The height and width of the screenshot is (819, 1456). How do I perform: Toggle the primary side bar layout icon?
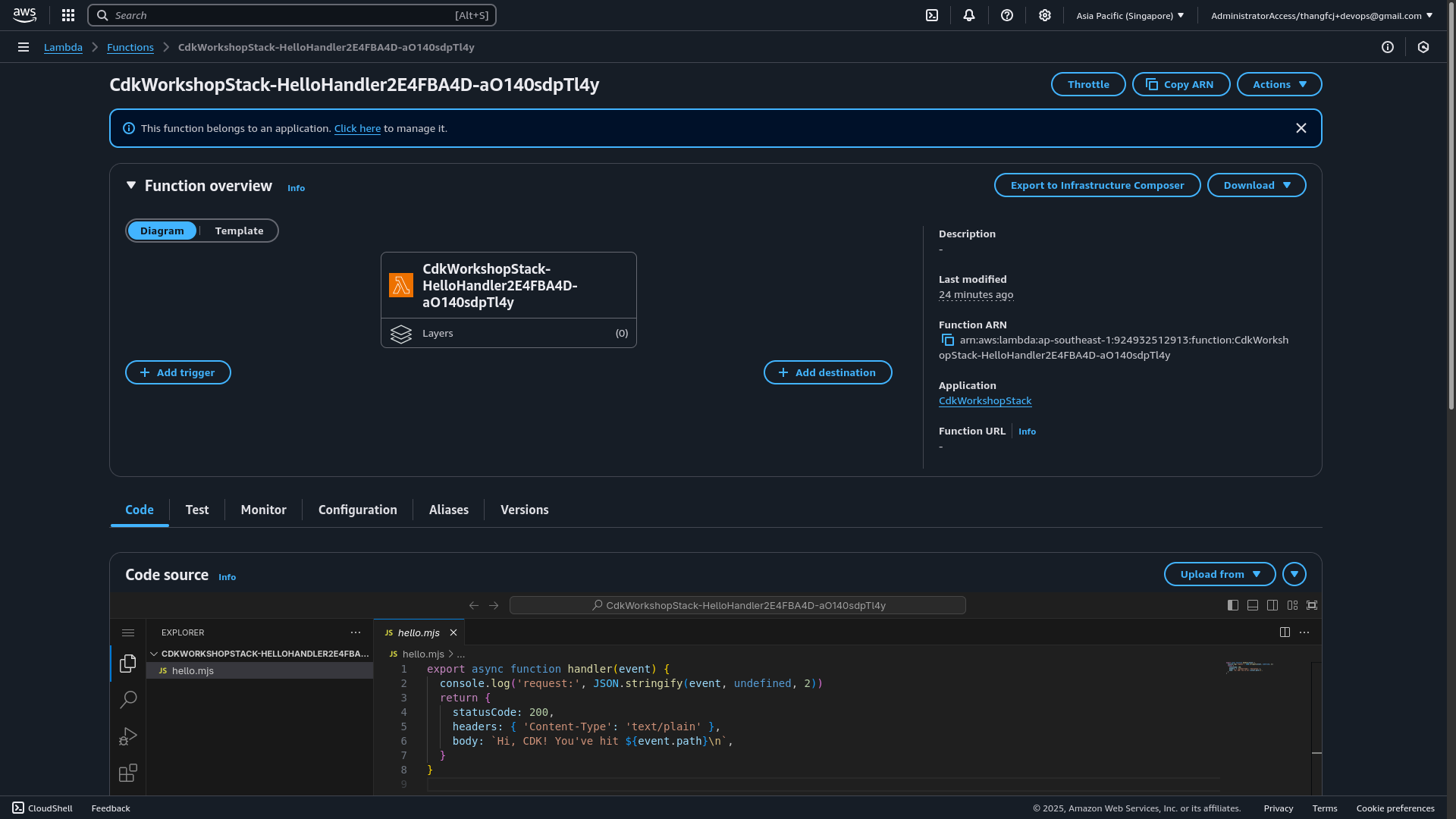coord(1233,605)
